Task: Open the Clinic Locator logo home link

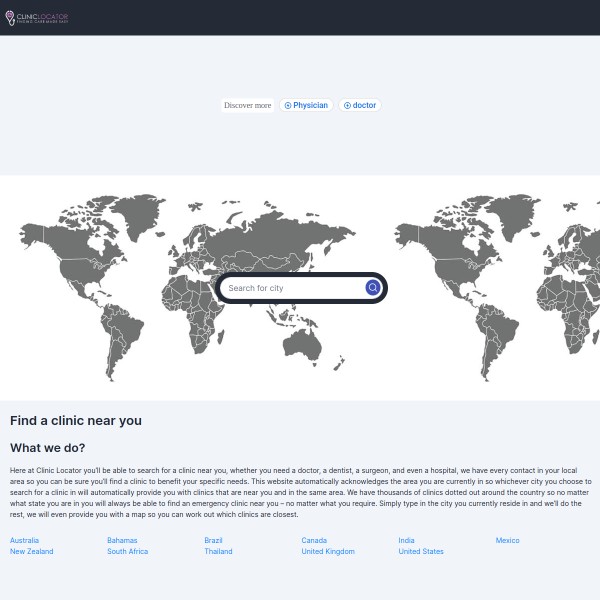Action: pyautogui.click(x=37, y=18)
